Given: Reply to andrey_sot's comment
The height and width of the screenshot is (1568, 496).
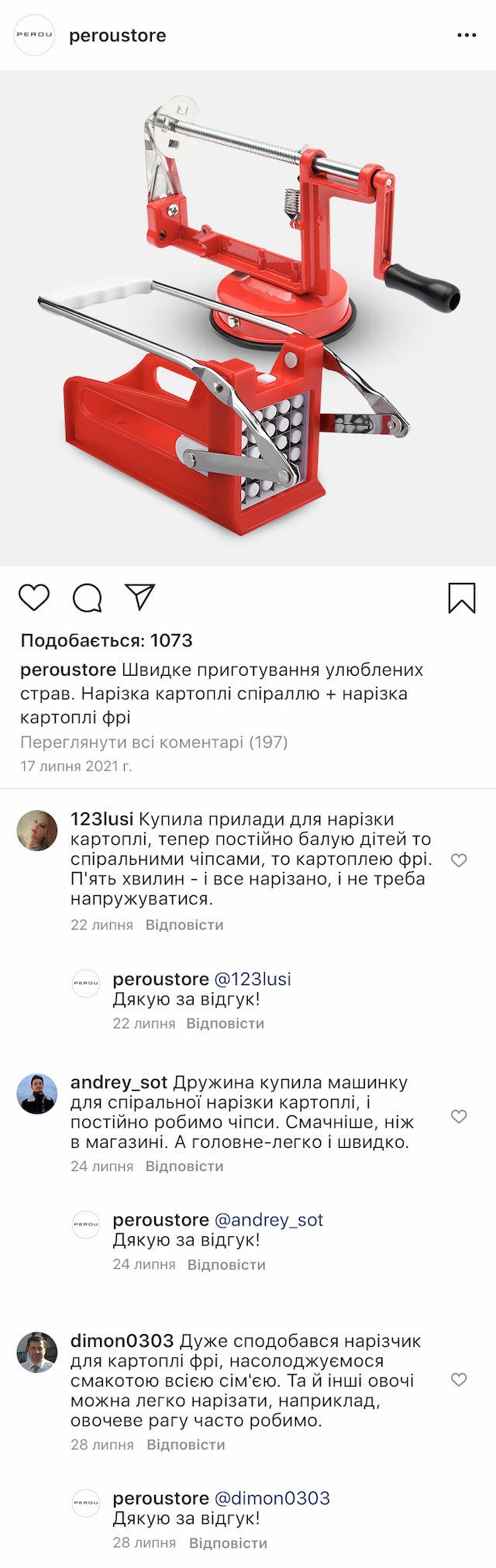Looking at the screenshot, I should 184,1166.
